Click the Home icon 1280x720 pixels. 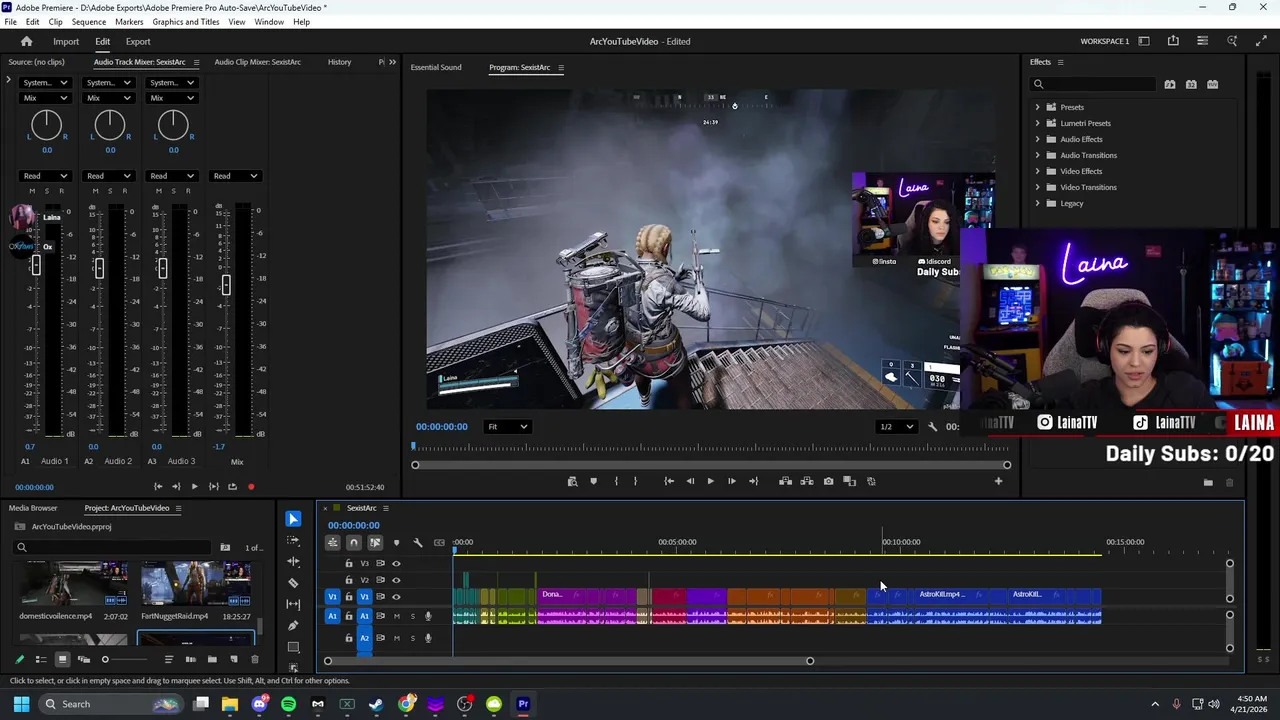point(27,42)
